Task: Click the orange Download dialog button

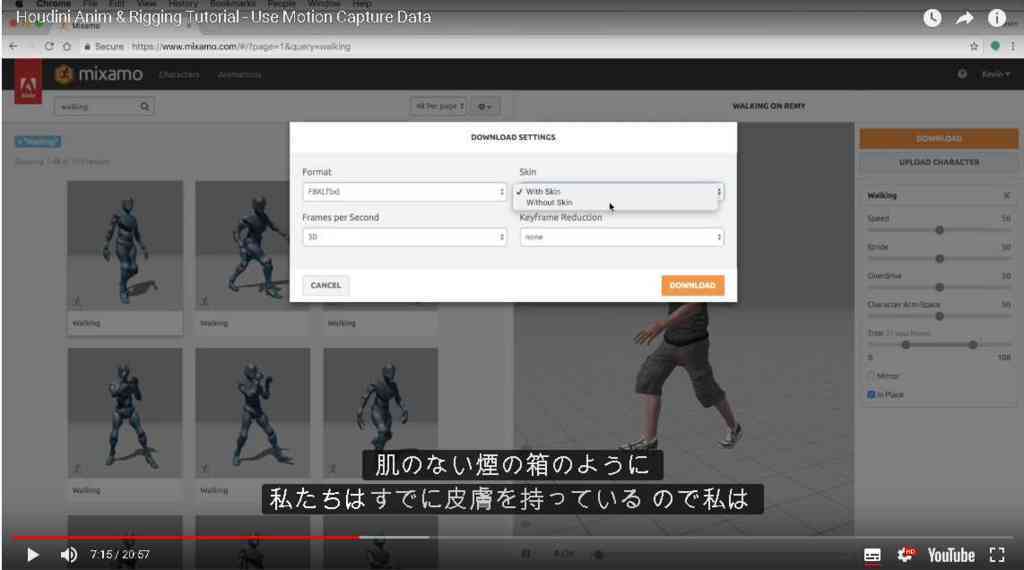Action: click(x=692, y=285)
